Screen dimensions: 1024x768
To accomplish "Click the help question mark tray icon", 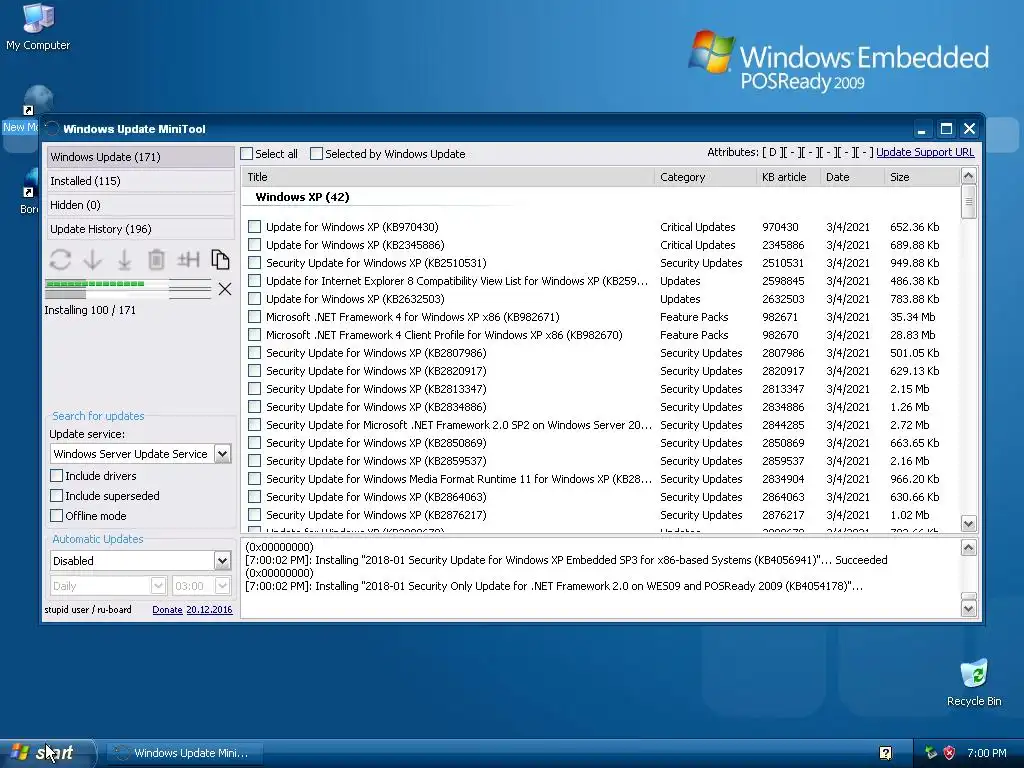I will tap(886, 753).
